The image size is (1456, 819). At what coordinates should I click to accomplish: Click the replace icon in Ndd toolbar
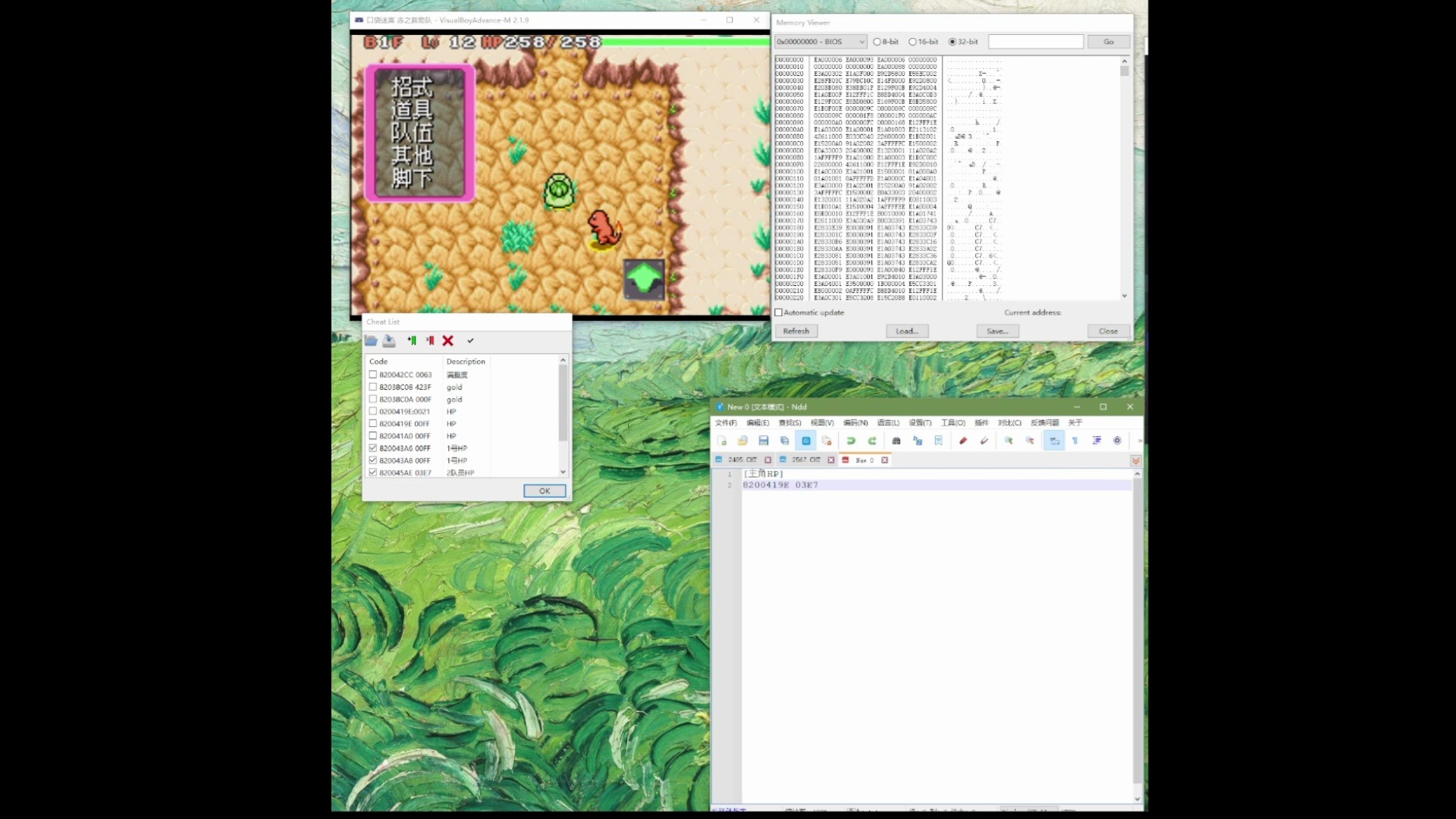click(x=918, y=441)
